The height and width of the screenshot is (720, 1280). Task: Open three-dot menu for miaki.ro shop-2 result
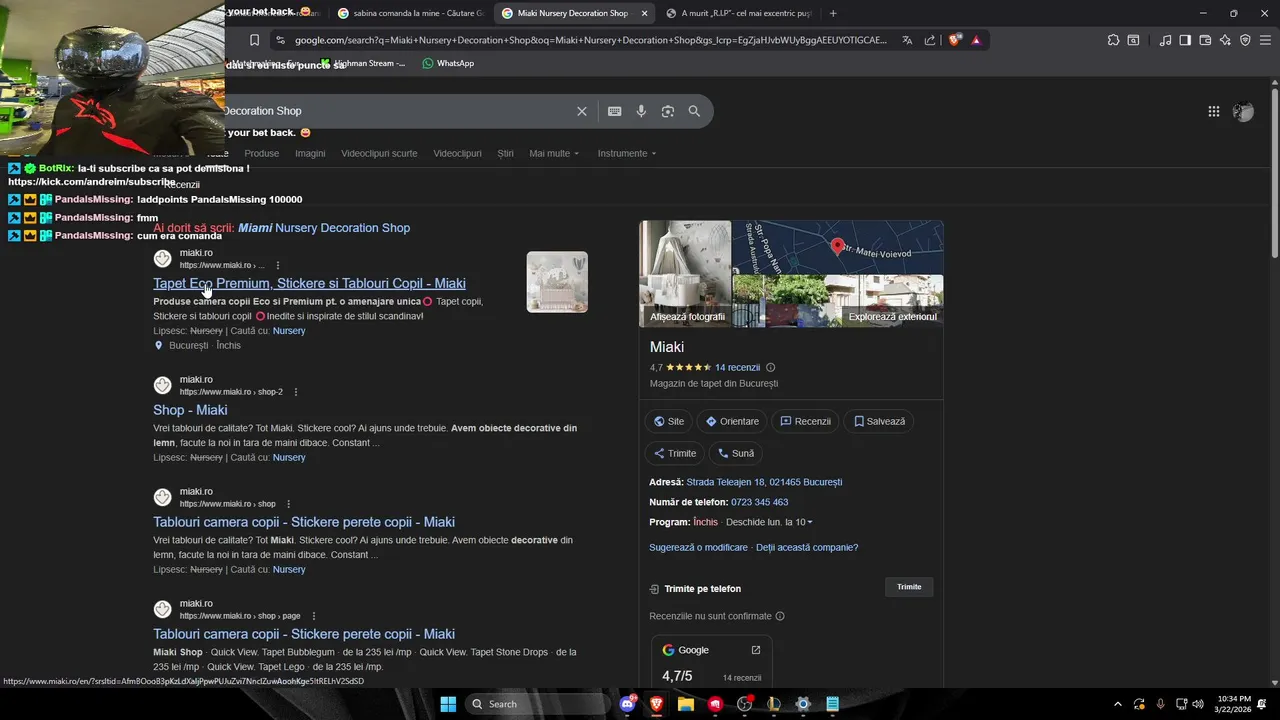point(296,392)
